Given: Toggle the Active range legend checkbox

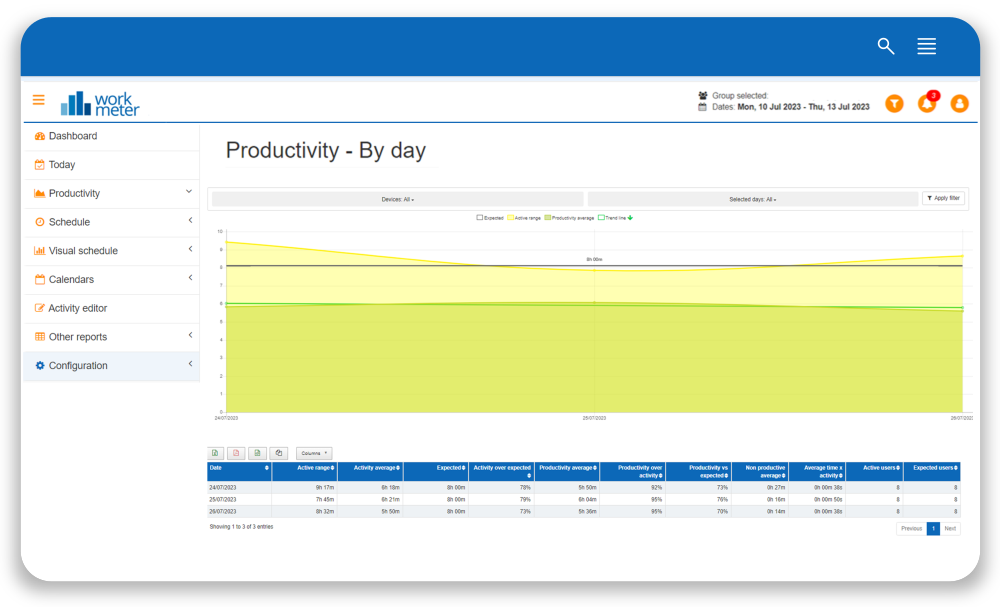Looking at the screenshot, I should coord(510,216).
